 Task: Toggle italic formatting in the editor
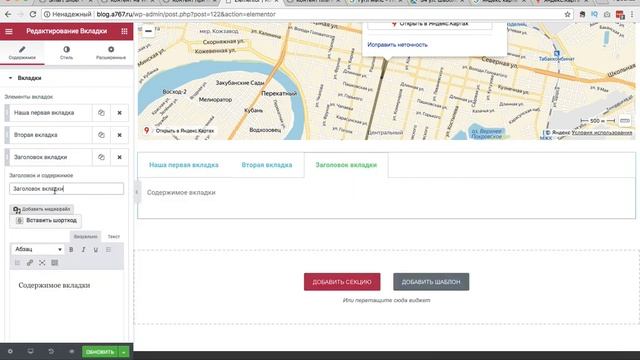click(x=83, y=249)
